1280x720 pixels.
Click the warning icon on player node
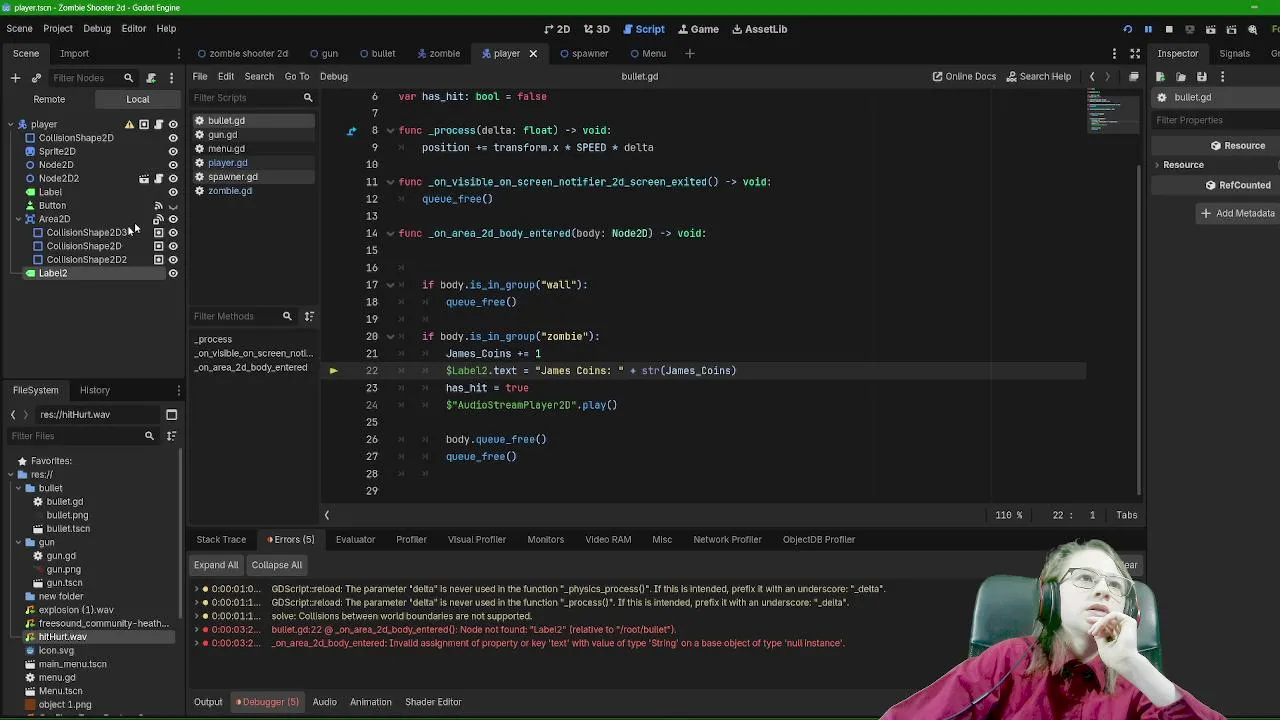(129, 124)
